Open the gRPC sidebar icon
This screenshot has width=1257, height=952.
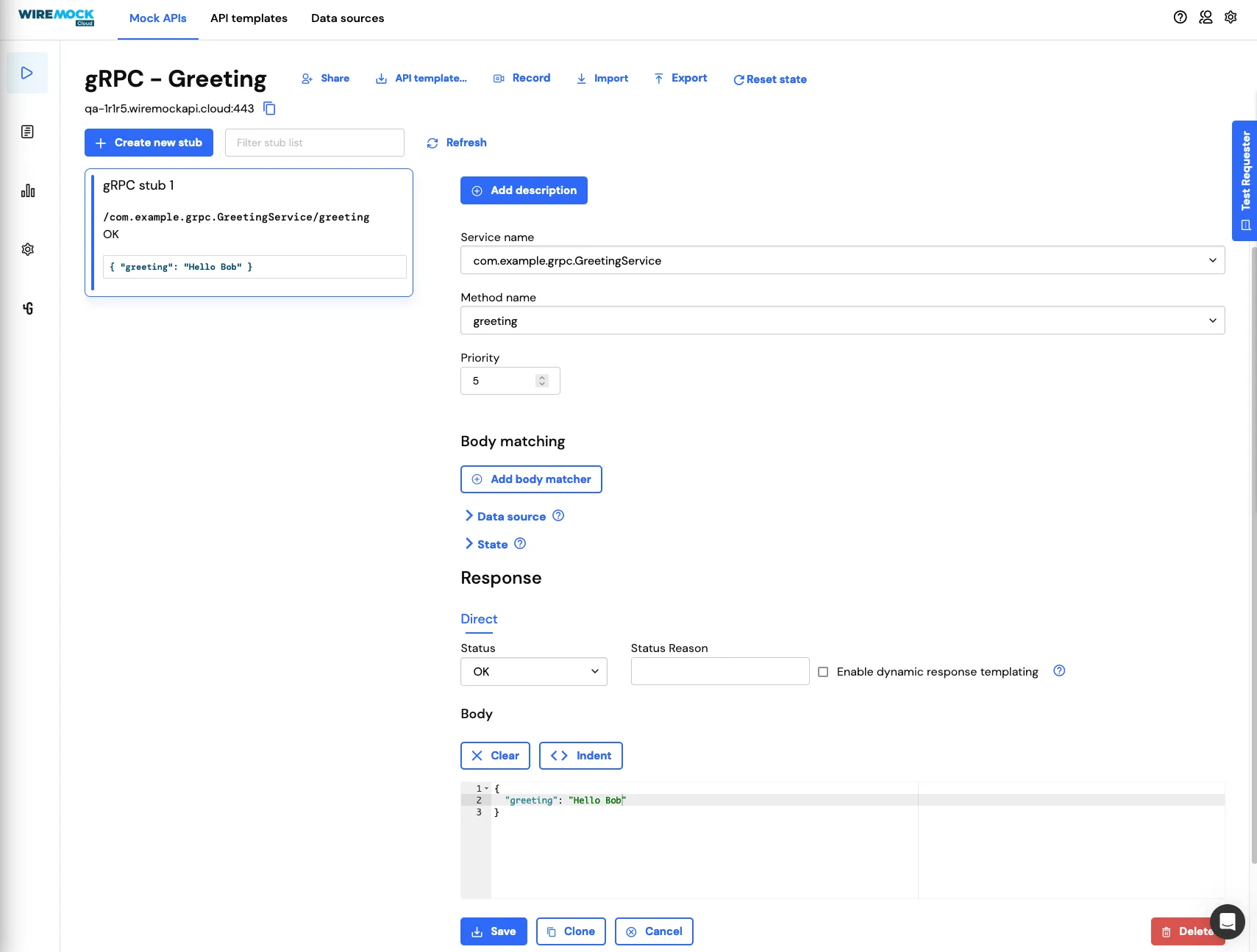click(x=27, y=308)
